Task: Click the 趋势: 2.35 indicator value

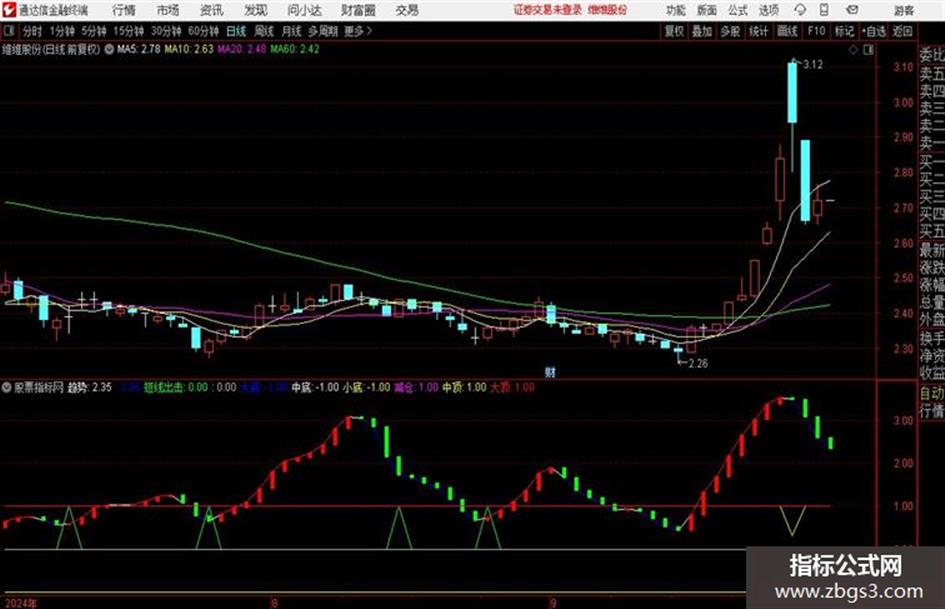Action: (x=89, y=387)
